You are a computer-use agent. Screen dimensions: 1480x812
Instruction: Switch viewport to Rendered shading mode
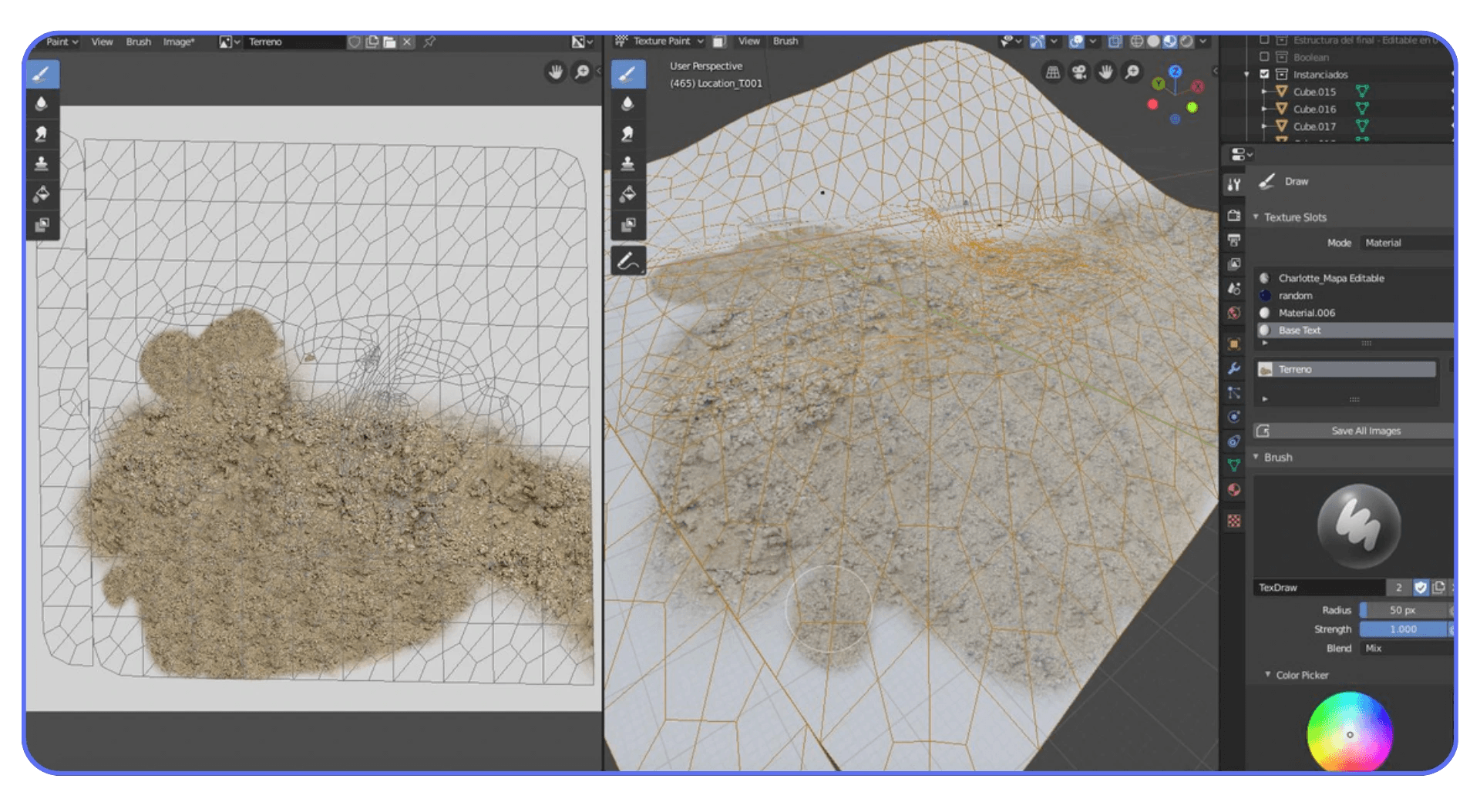coord(1187,42)
